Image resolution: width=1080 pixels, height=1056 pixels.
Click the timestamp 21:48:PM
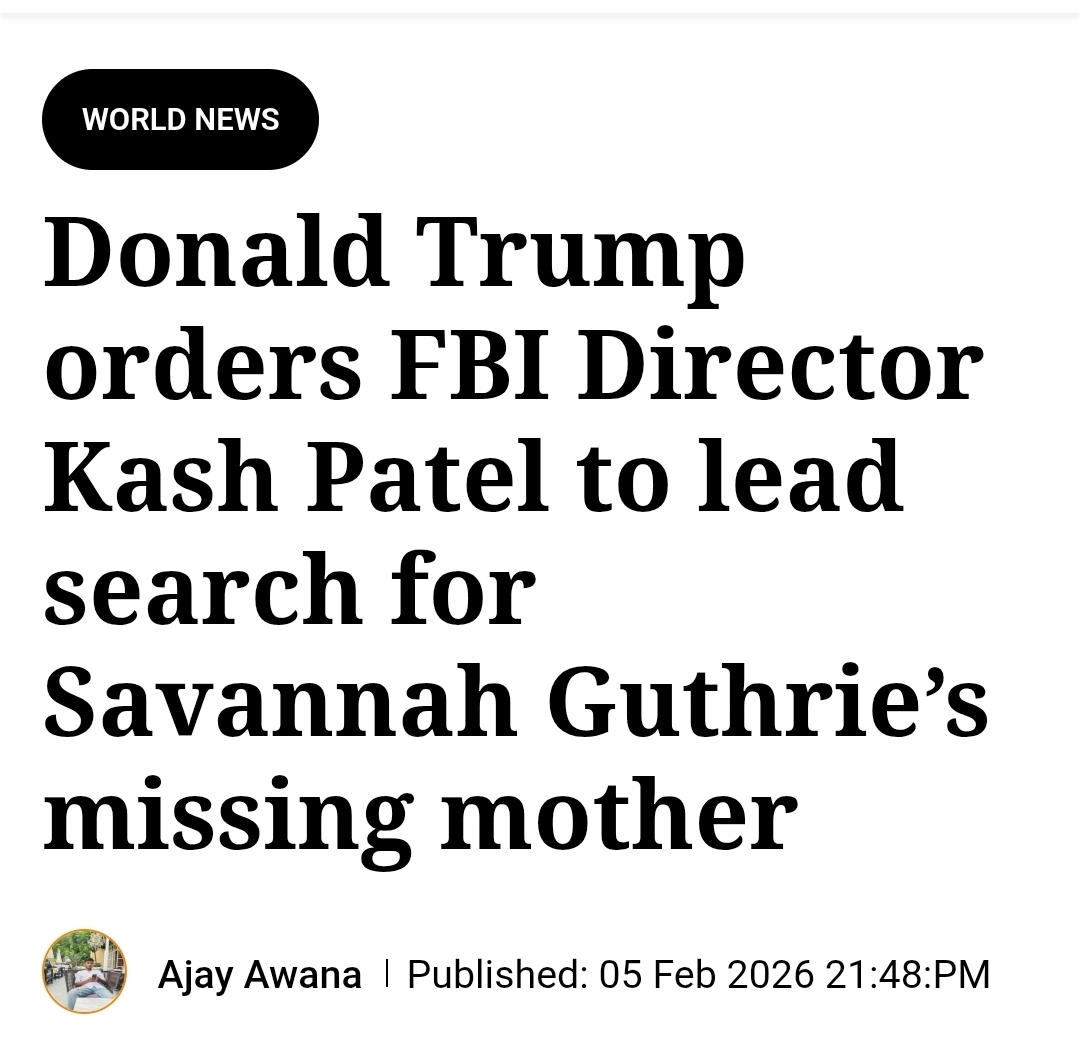point(907,974)
